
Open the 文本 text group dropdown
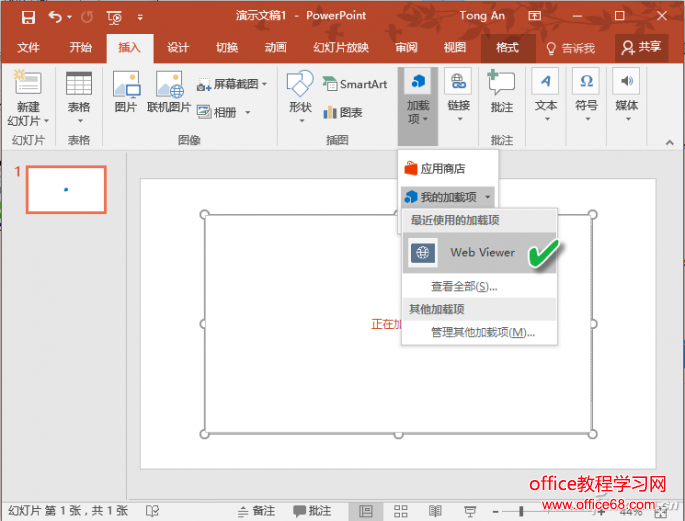(546, 96)
